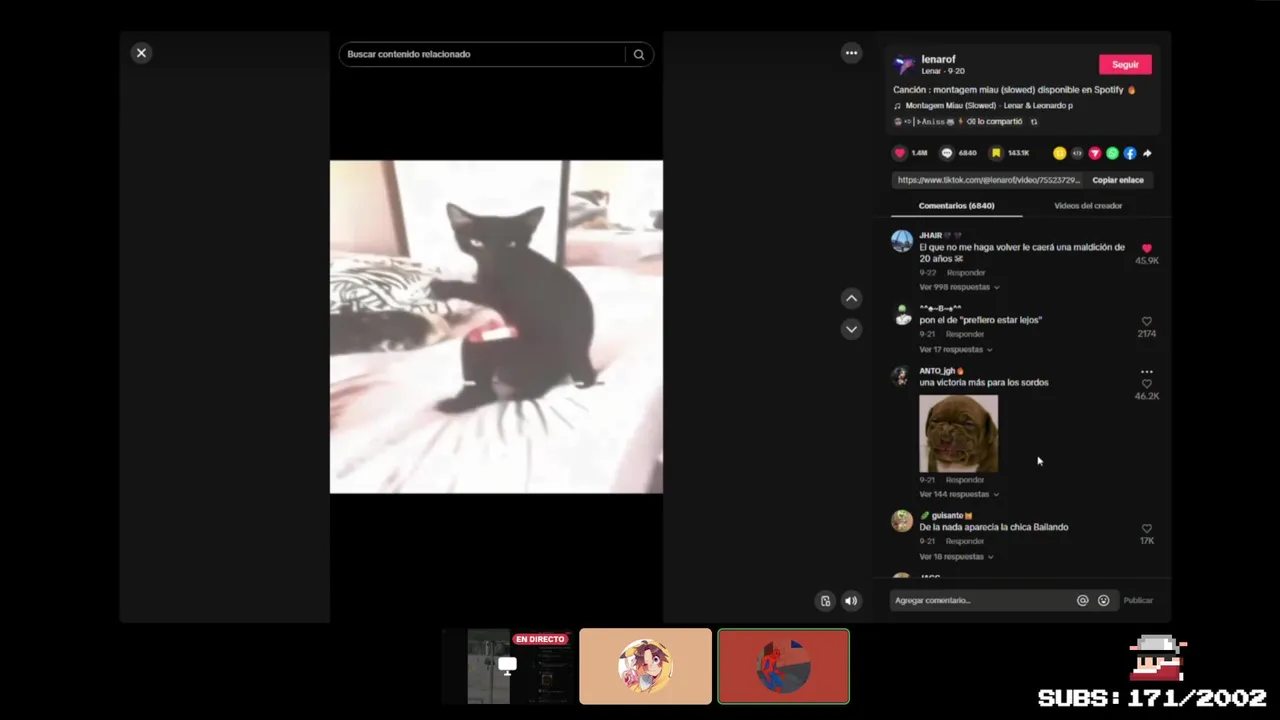Click the yellow repost share icon
1280x720 pixels.
(1060, 153)
